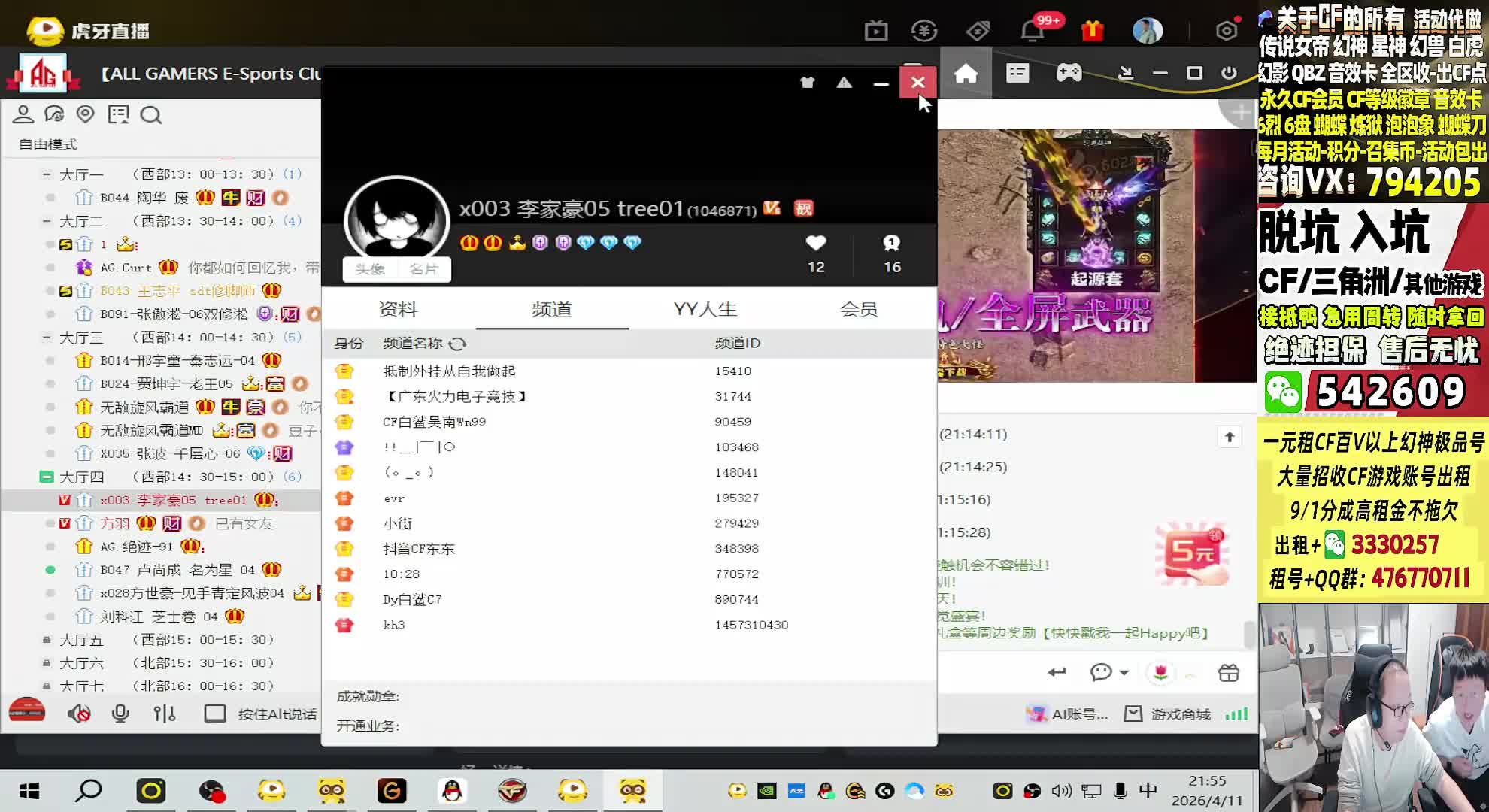Switch to the YY人生 tab
The image size is (1489, 812).
[705, 309]
